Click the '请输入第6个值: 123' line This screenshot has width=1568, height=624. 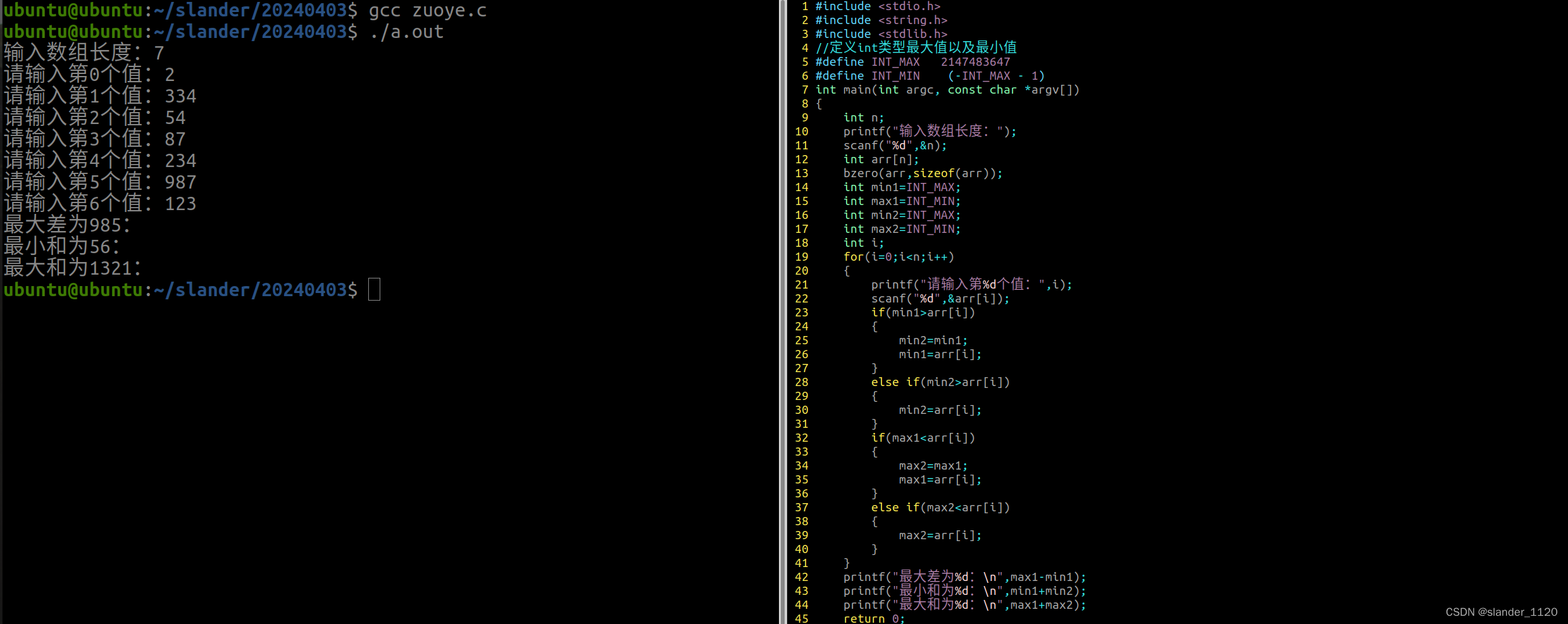coord(100,204)
